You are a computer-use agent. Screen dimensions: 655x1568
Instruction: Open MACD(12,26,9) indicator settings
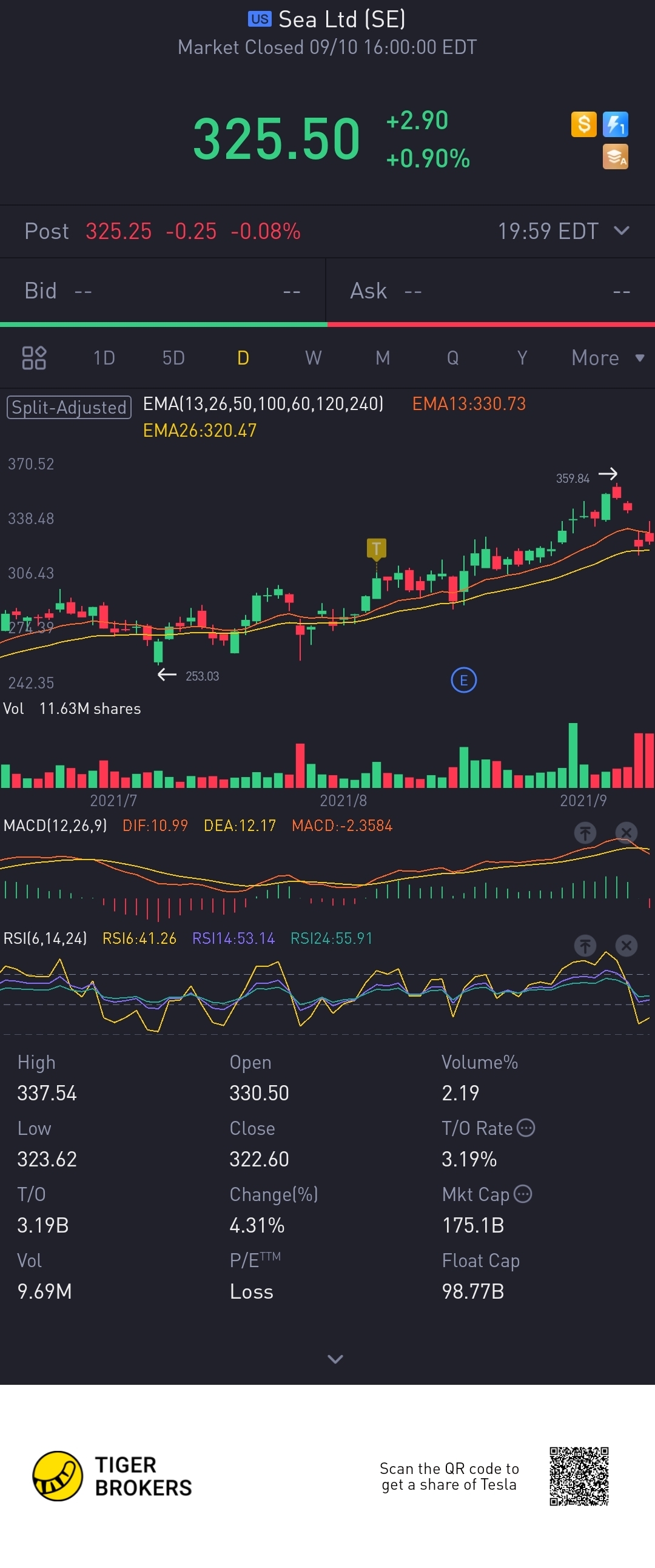55,826
